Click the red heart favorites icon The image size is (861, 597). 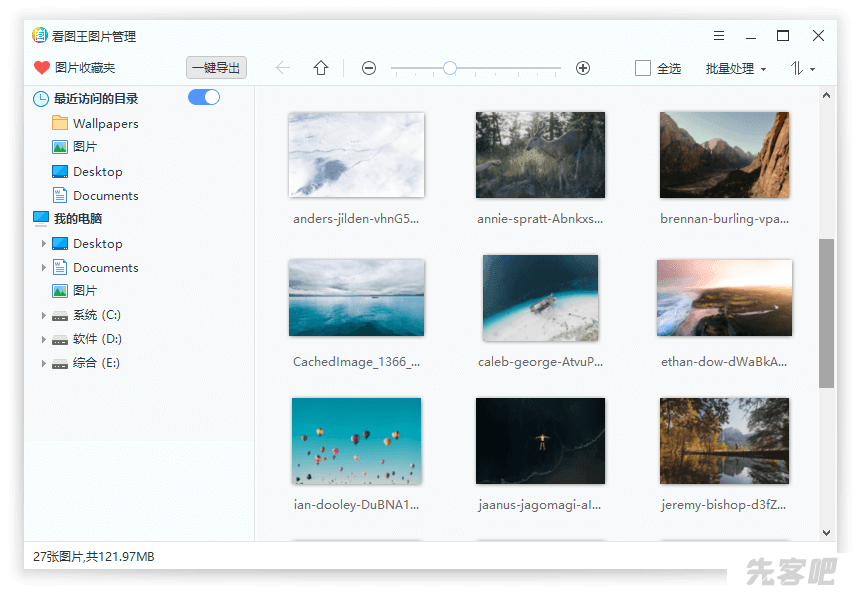click(41, 68)
